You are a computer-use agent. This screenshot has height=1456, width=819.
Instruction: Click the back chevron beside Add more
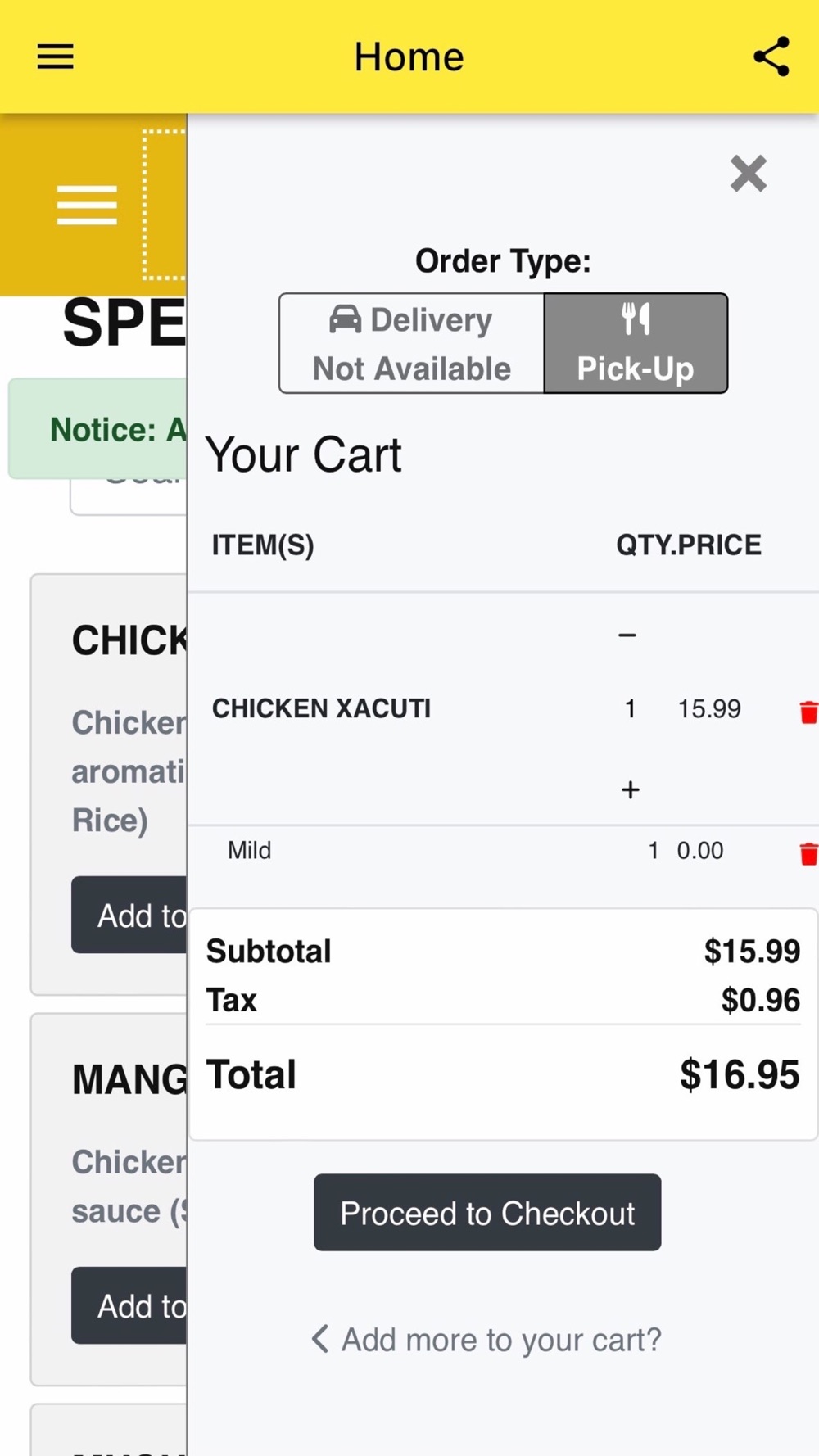[320, 1339]
